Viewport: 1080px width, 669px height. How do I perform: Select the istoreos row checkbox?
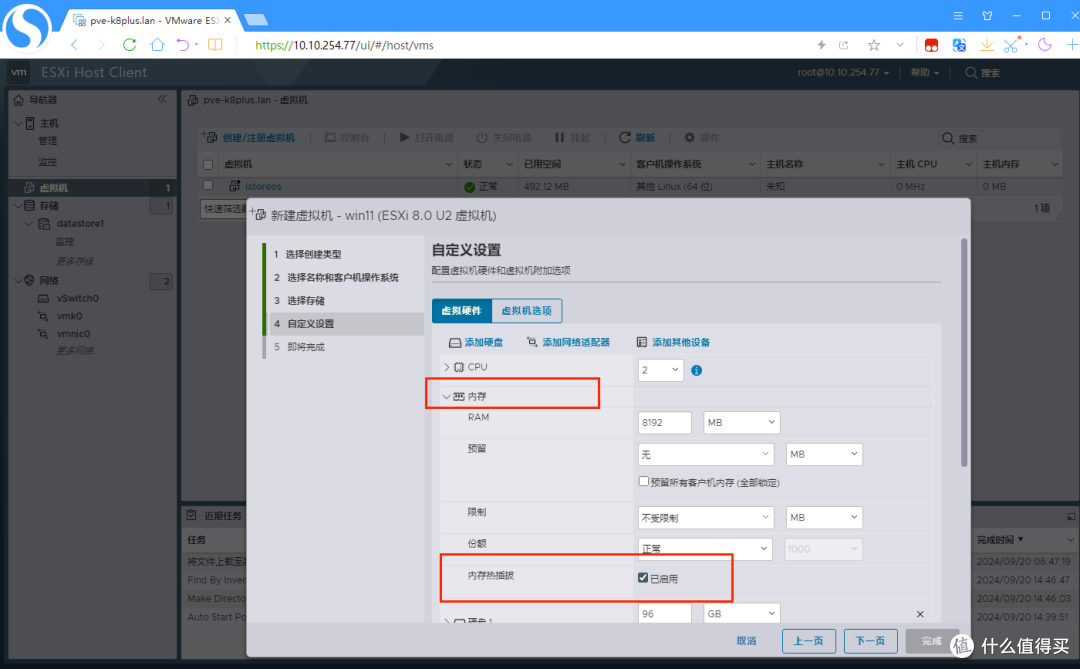pyautogui.click(x=208, y=185)
